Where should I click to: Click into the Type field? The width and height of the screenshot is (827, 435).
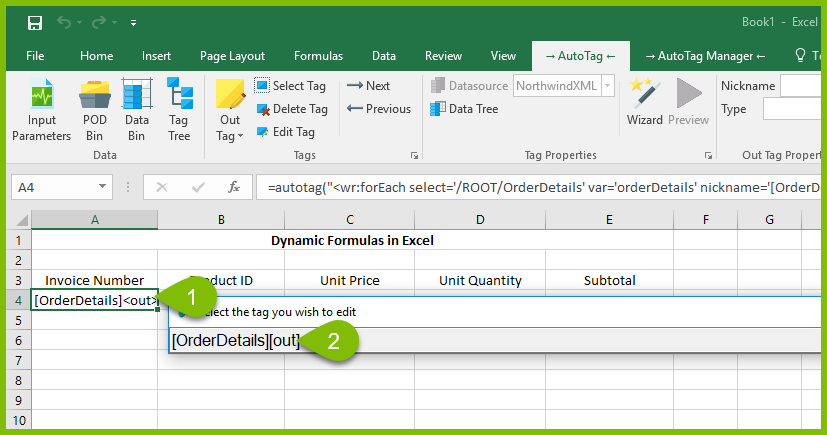pos(792,109)
